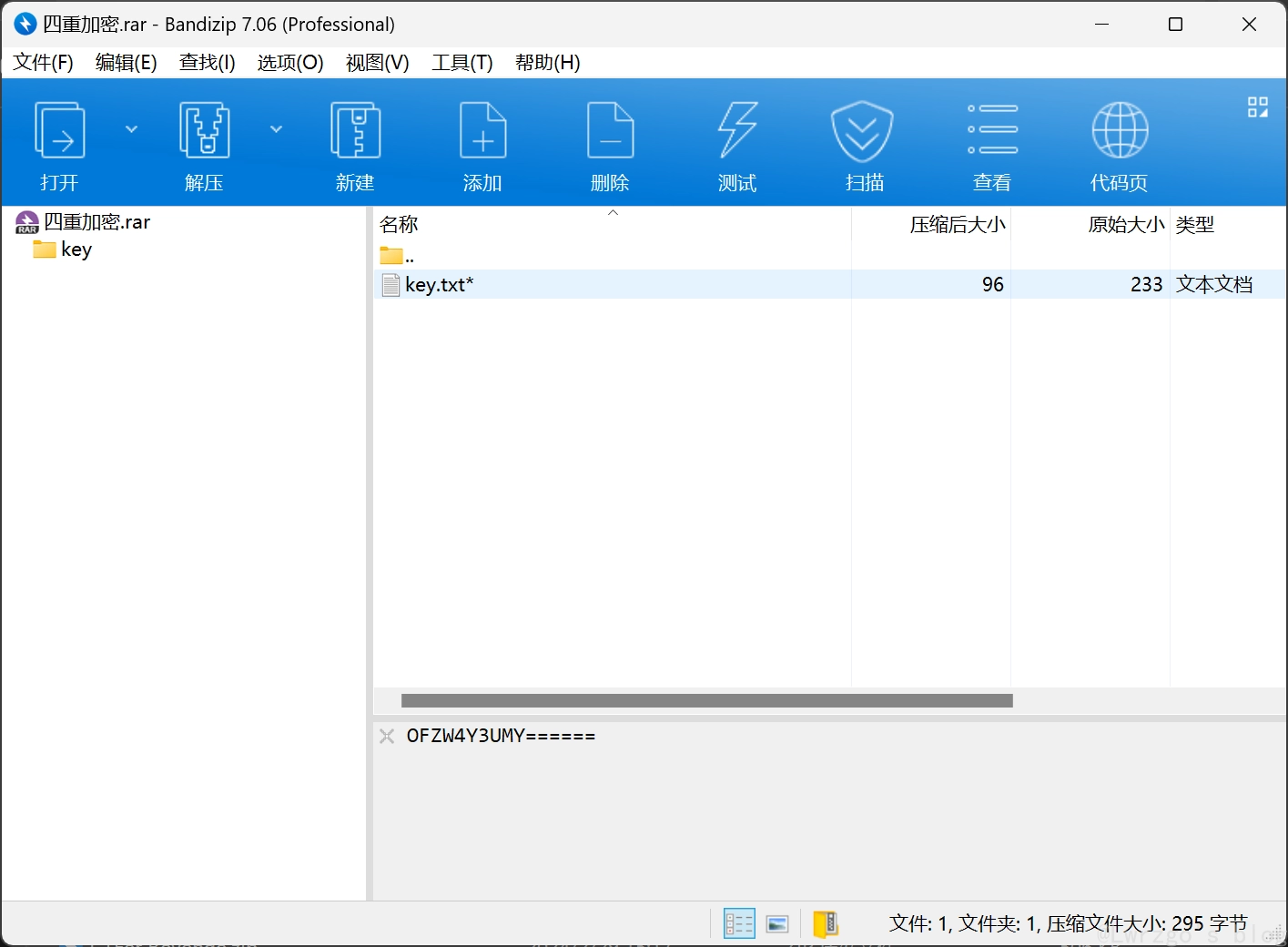Select 四重加密.rar root in tree
The height and width of the screenshot is (947, 1288).
(84, 222)
